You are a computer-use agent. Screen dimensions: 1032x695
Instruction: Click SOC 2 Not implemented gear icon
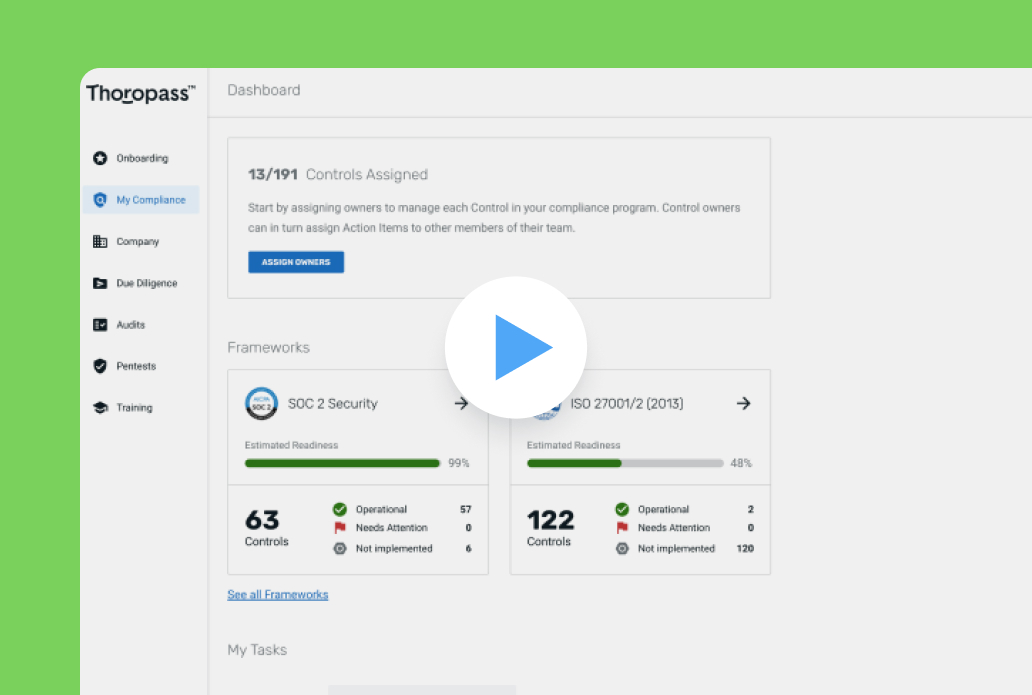pos(340,548)
